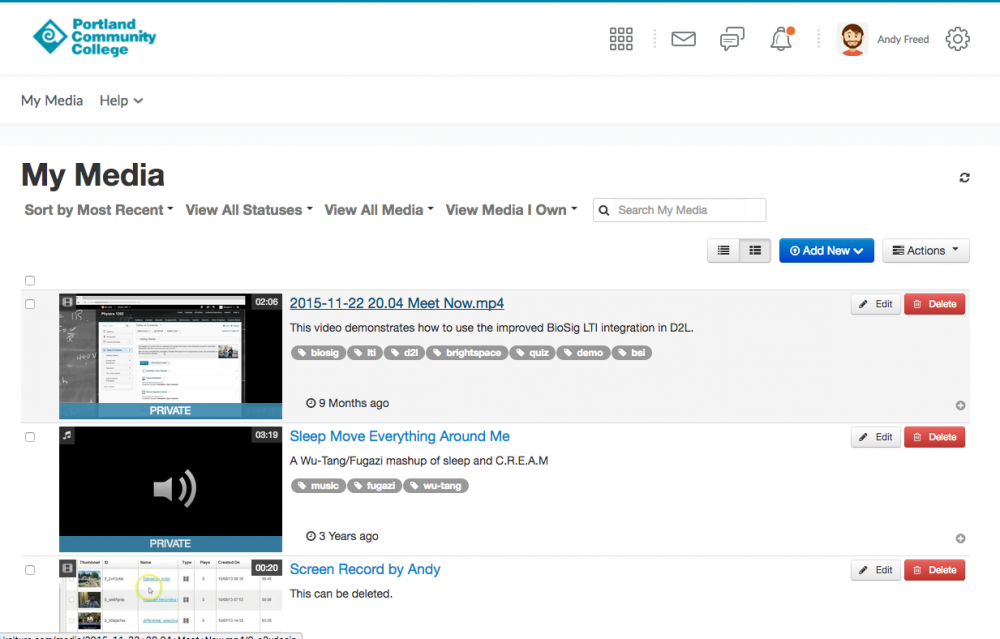
Task: Open the mail envelope icon
Action: pyautogui.click(x=683, y=39)
